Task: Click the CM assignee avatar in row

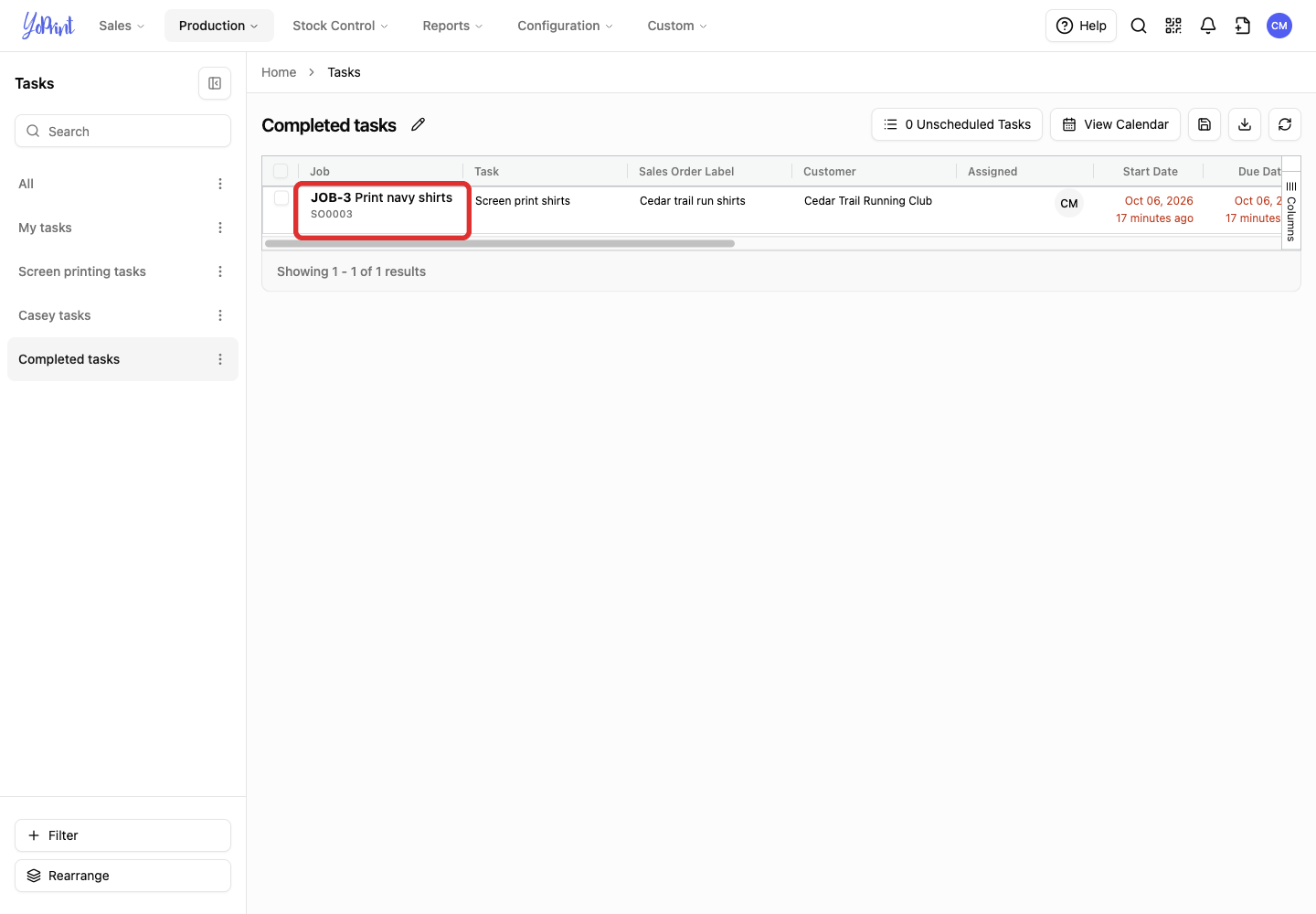Action: pyautogui.click(x=1069, y=204)
